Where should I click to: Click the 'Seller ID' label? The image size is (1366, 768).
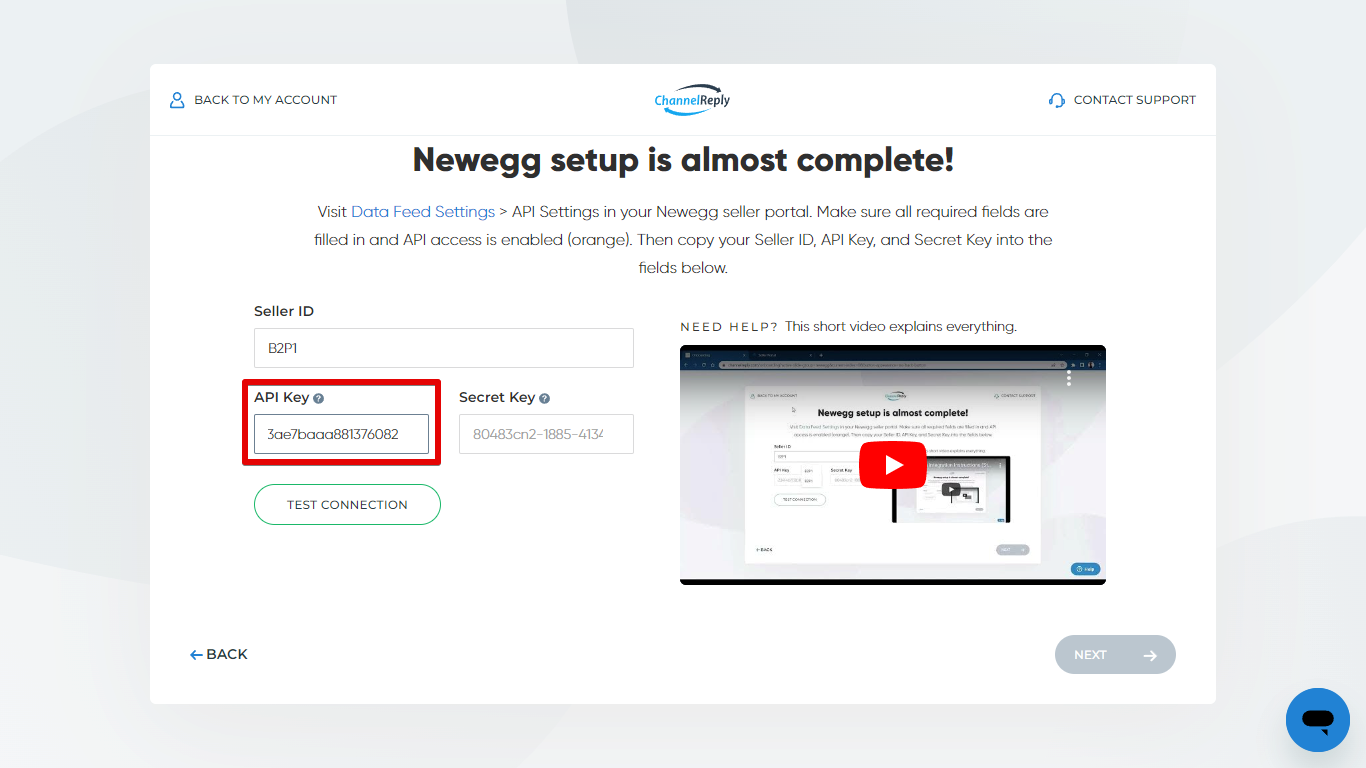(x=284, y=311)
